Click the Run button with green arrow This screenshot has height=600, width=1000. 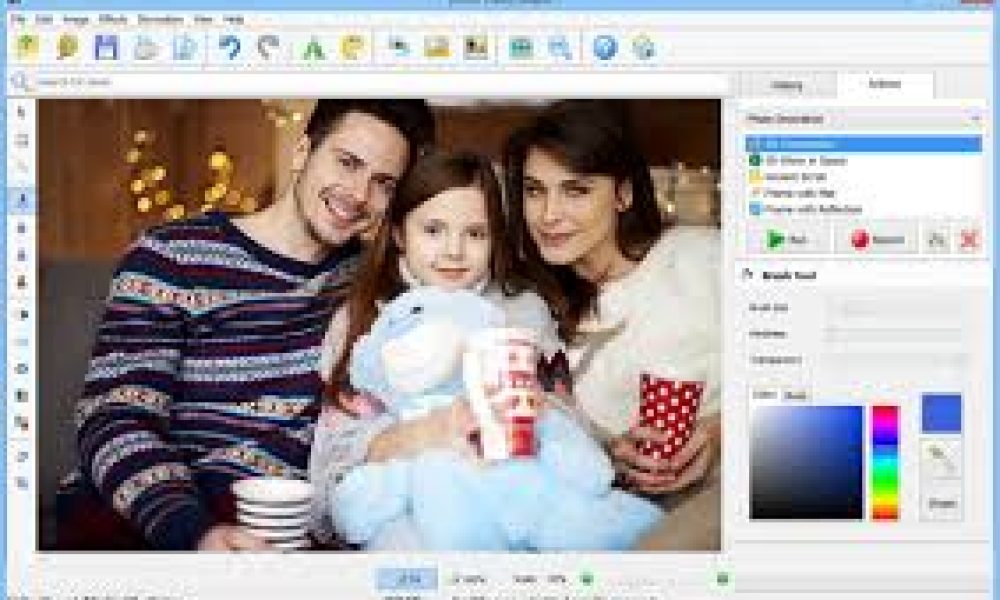pyautogui.click(x=789, y=240)
